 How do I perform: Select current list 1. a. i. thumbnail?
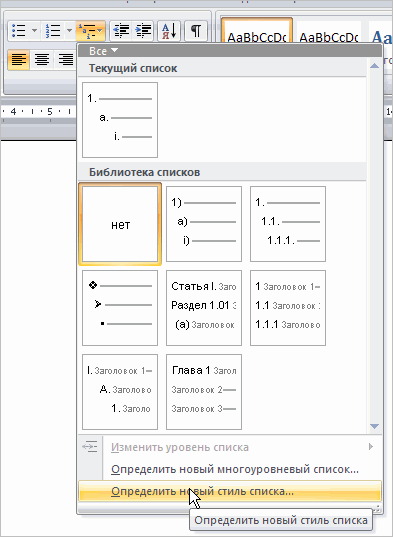click(x=120, y=120)
